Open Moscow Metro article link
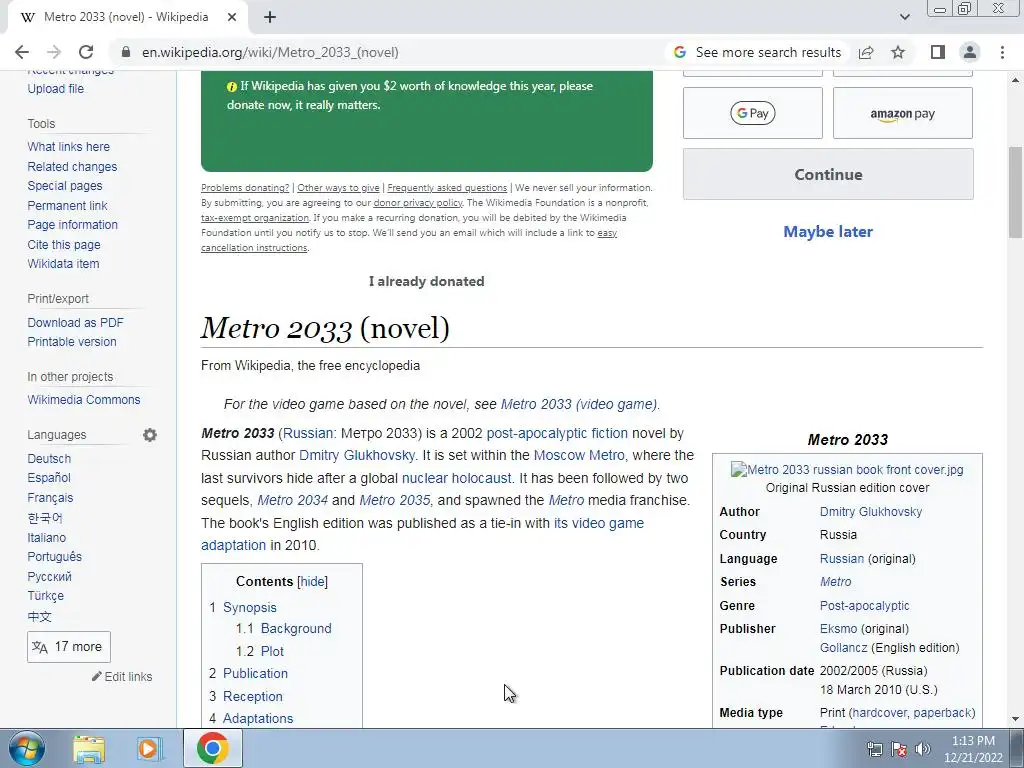 coord(579,455)
